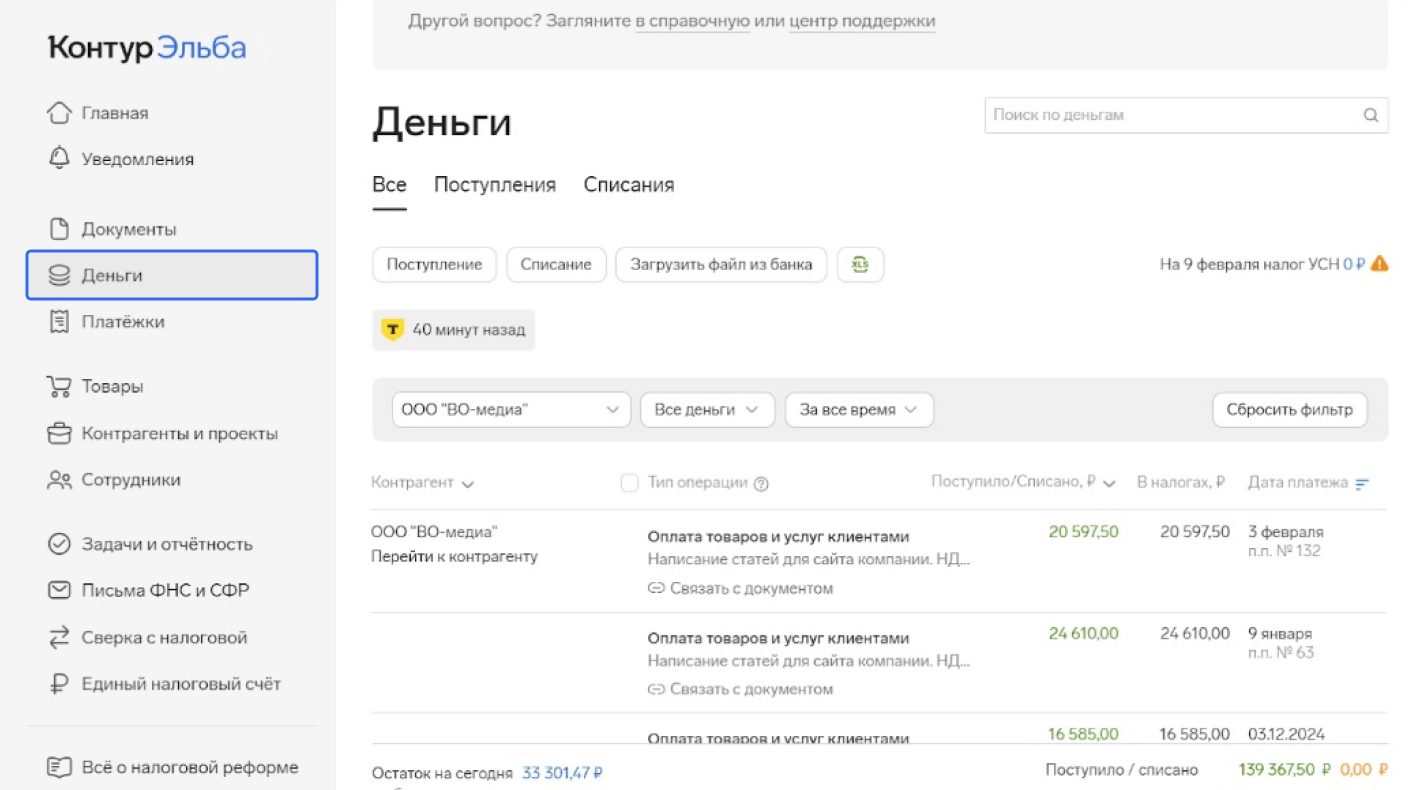Click the magnifier icon in the search field

(1370, 115)
